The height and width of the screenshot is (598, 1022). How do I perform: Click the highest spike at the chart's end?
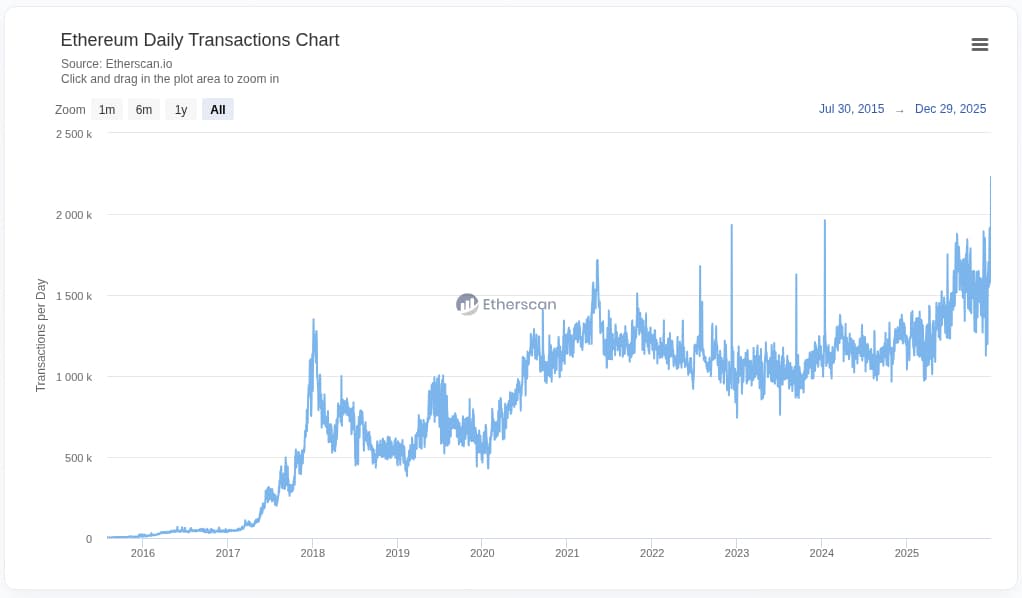990,178
